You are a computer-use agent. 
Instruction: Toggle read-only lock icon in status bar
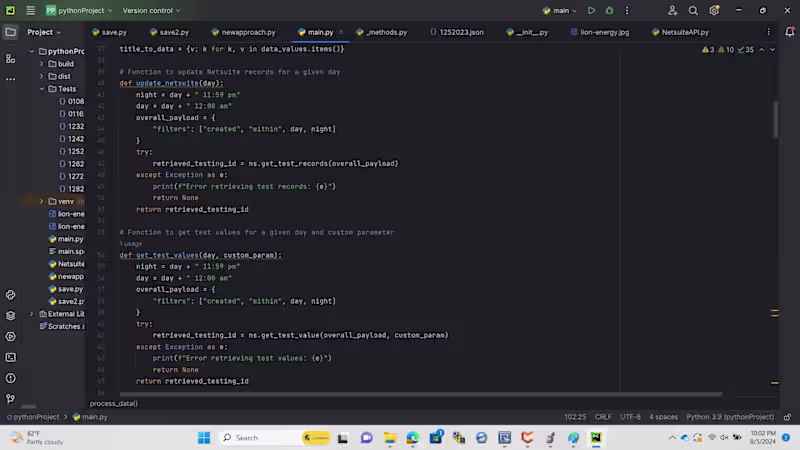pyautogui.click(x=787, y=417)
